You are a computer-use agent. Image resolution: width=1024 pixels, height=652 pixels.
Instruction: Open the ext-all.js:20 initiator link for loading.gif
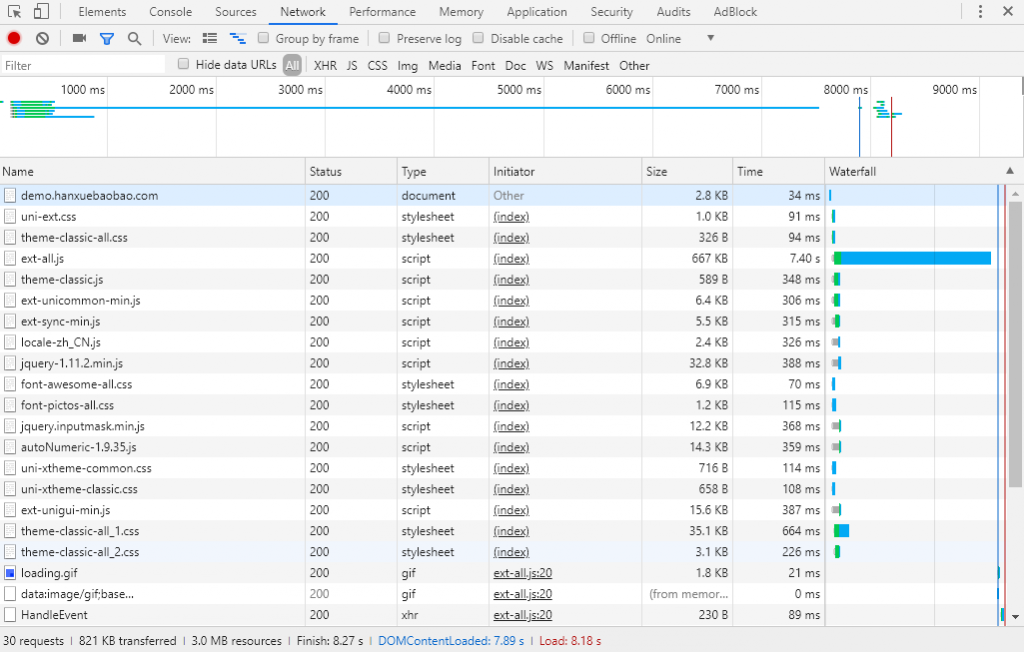pos(523,573)
